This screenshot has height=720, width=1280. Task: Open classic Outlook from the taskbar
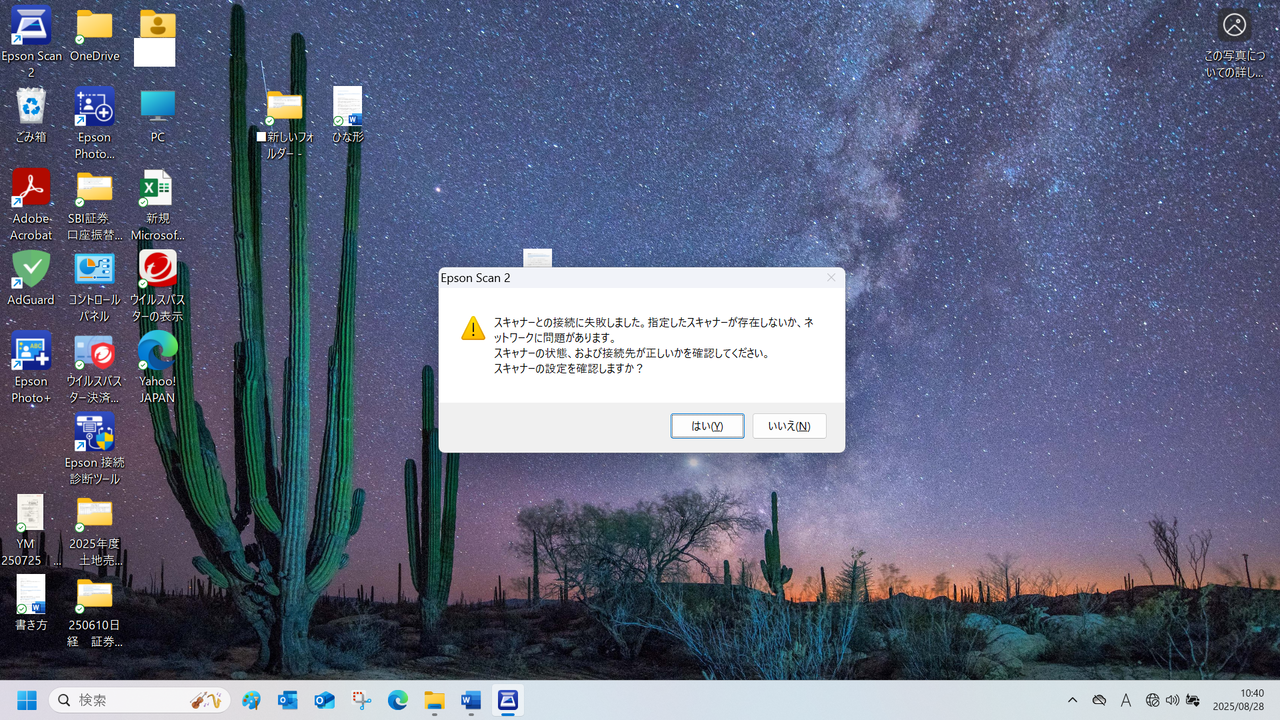288,700
